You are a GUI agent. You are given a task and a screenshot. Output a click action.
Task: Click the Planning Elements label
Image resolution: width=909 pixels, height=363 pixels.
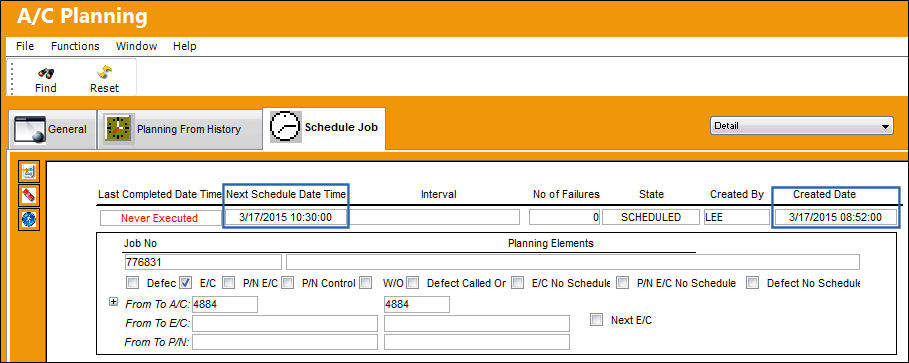click(551, 244)
